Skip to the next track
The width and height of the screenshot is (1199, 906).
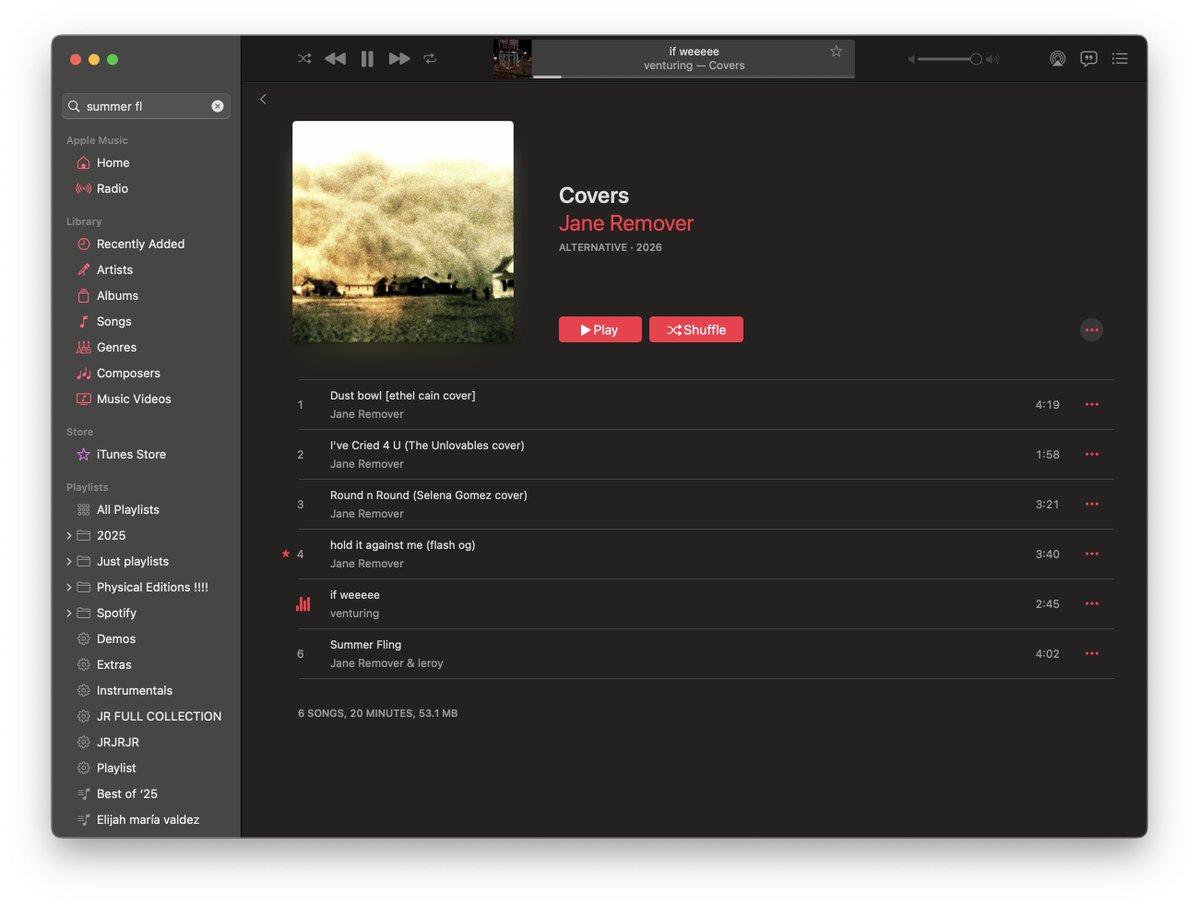399,59
